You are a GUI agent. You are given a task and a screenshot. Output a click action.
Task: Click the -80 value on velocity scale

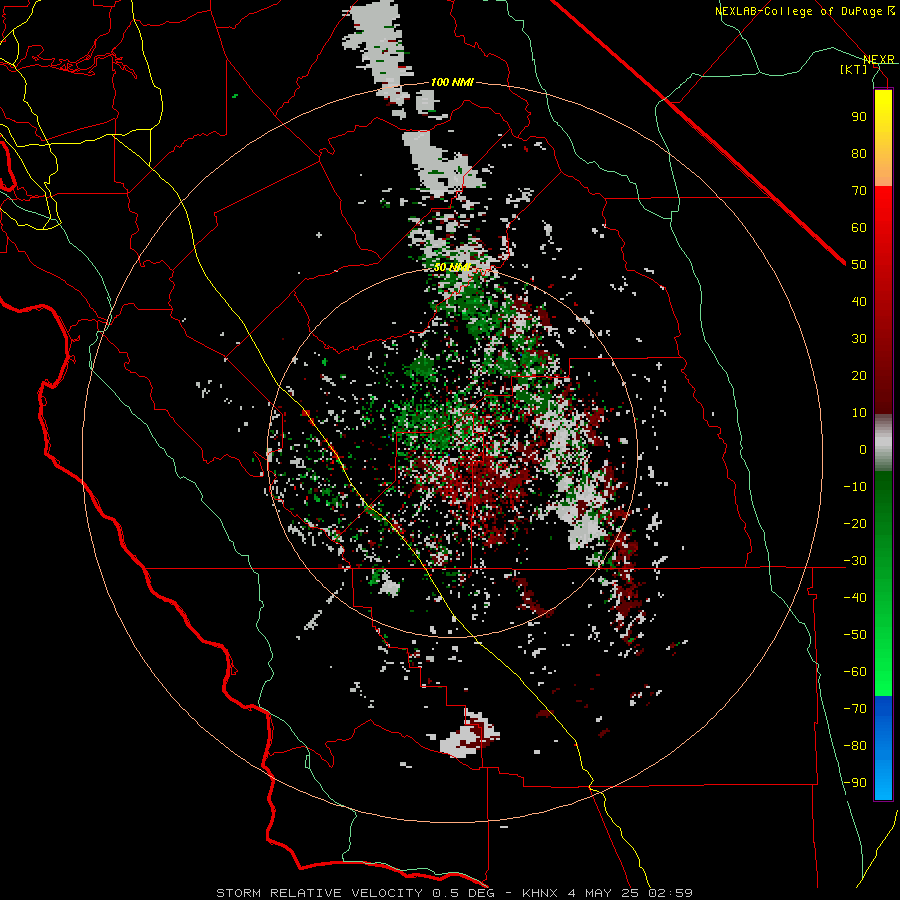click(855, 746)
